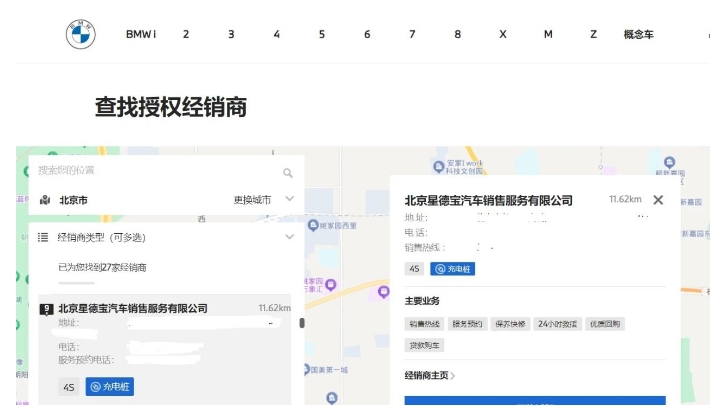This screenshot has height=406, width=713.
Task: Click the BMW logo
Action: point(80,34)
